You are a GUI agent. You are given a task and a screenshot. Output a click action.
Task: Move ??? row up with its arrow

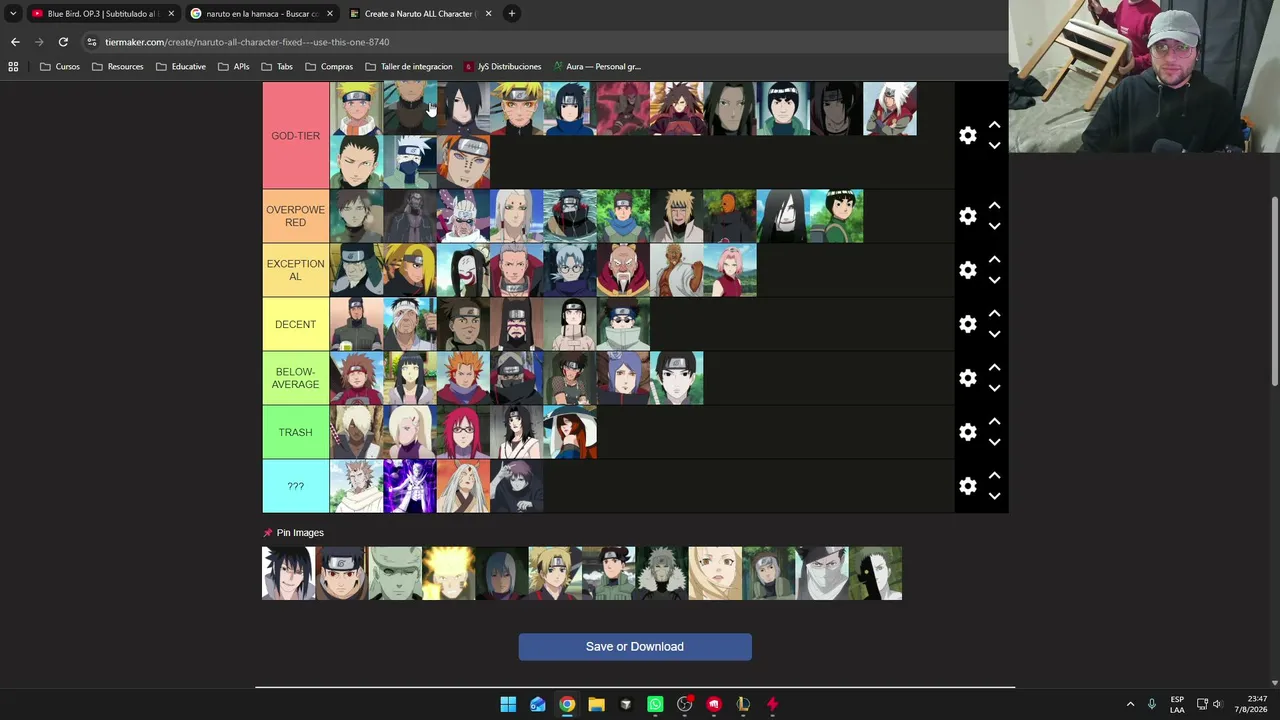point(994,476)
